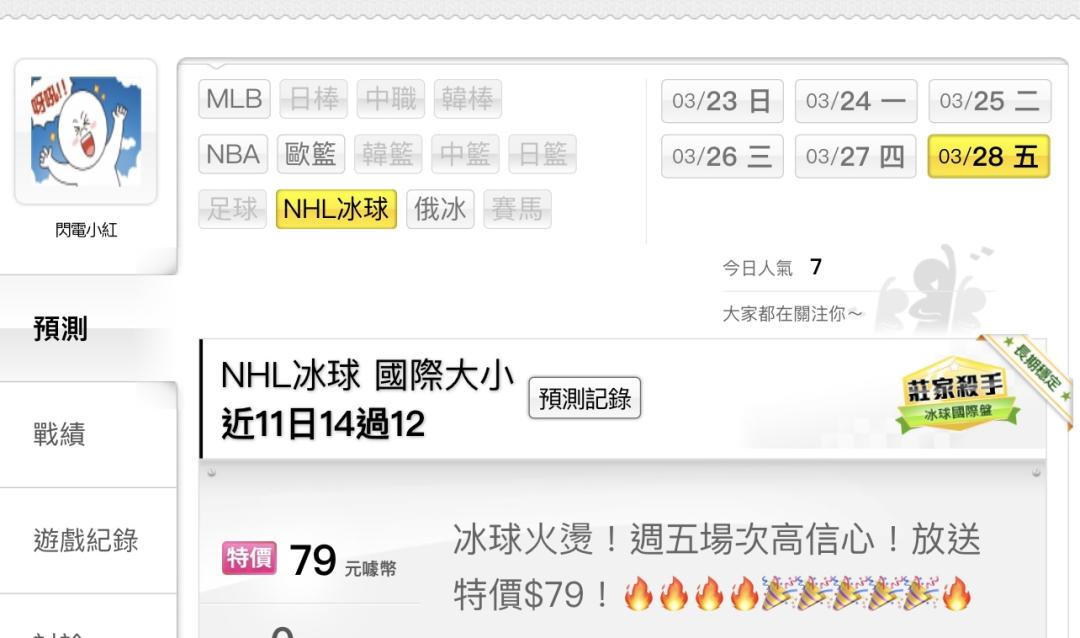
Task: Pick the date 03/25 二
Action: click(x=990, y=101)
